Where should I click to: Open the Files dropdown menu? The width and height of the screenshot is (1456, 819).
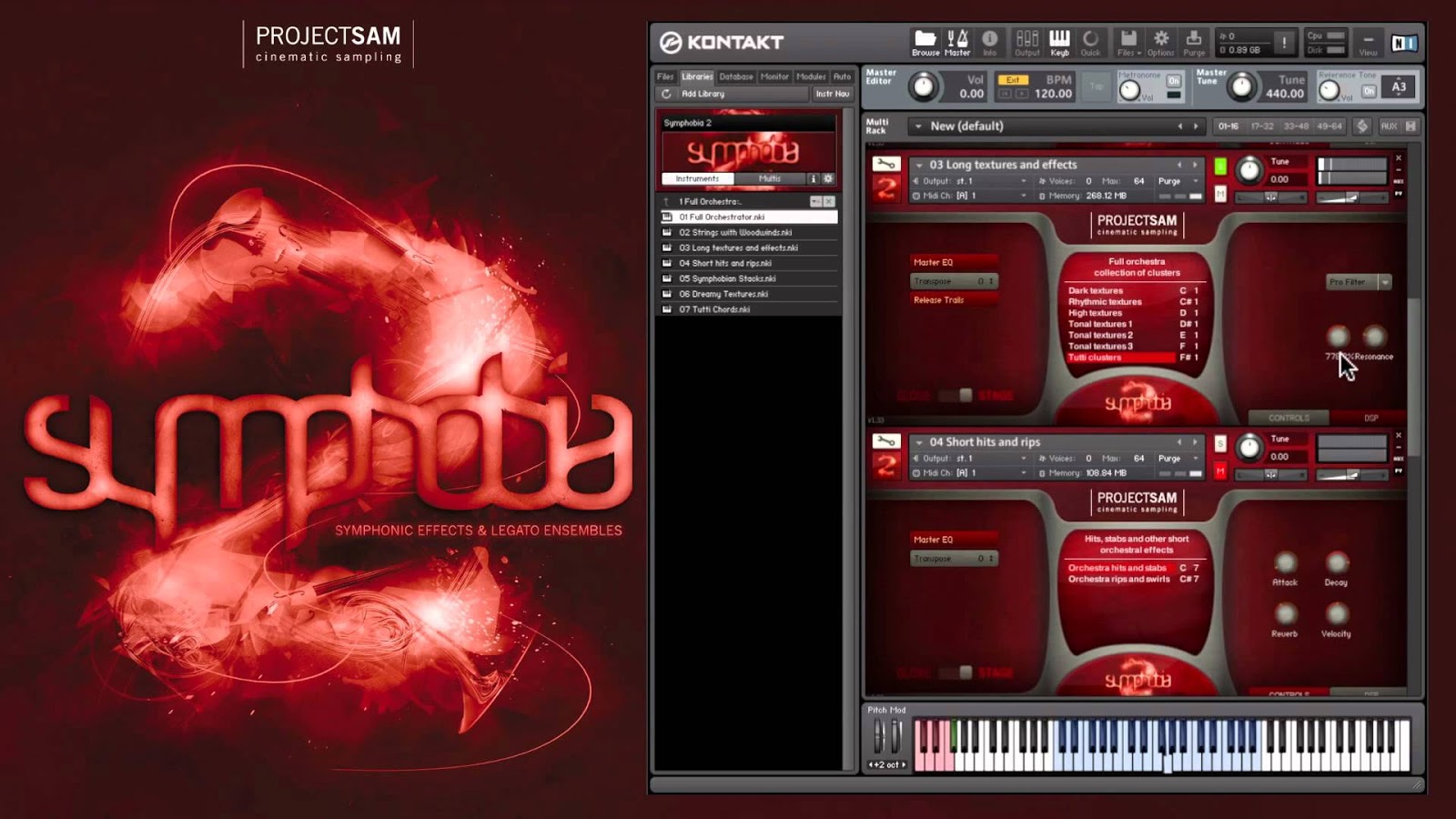(x=1127, y=41)
